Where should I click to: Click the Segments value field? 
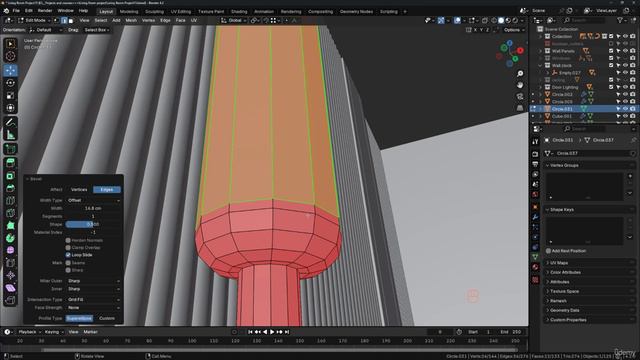point(93,216)
